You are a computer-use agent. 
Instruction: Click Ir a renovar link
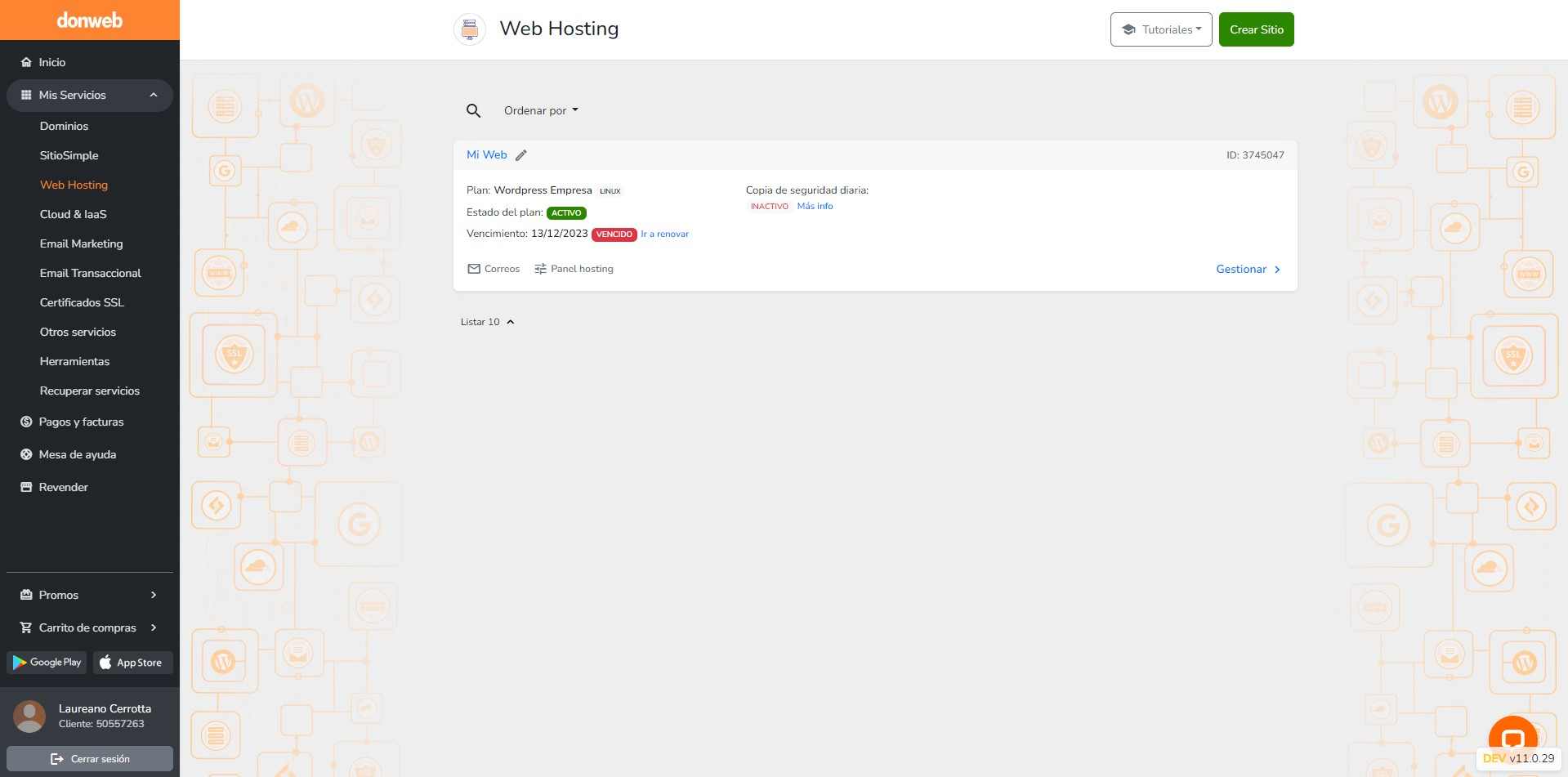pos(664,234)
